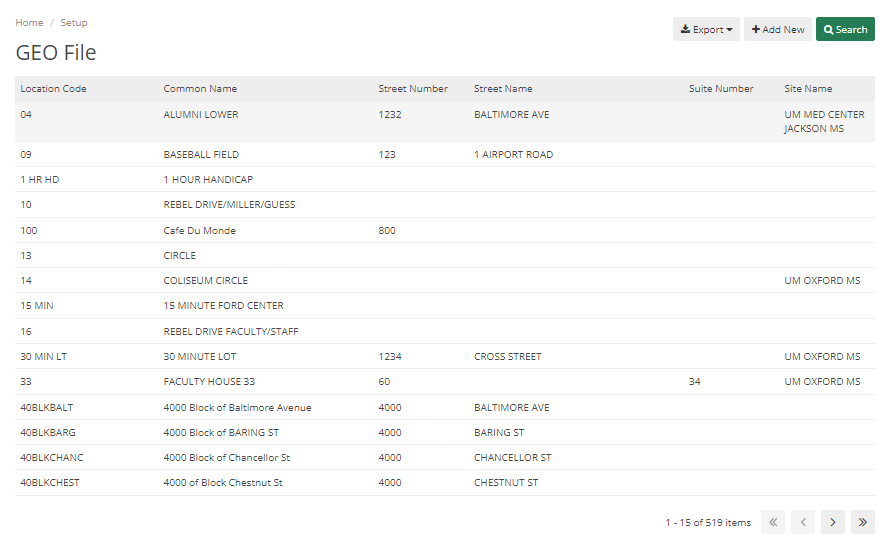888x560 pixels.
Task: Select the 30 MINUTE LOT row
Action: point(445,357)
